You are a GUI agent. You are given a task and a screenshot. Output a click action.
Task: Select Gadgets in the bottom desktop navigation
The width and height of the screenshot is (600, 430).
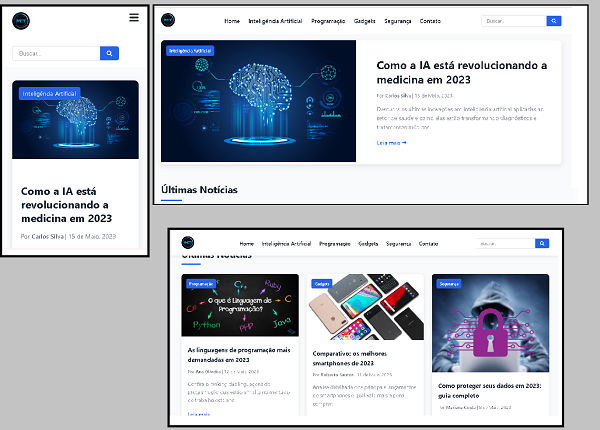pos(368,244)
